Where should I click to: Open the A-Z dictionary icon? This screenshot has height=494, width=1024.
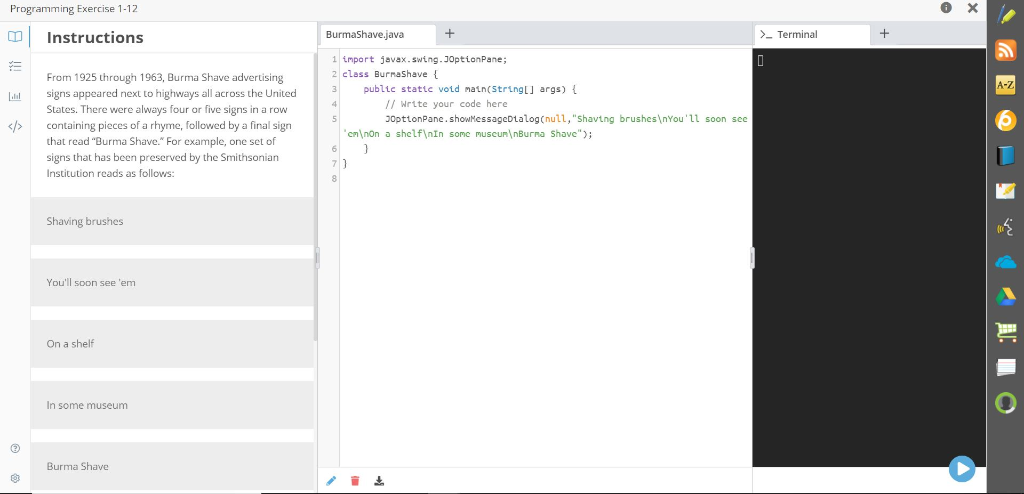click(1005, 88)
